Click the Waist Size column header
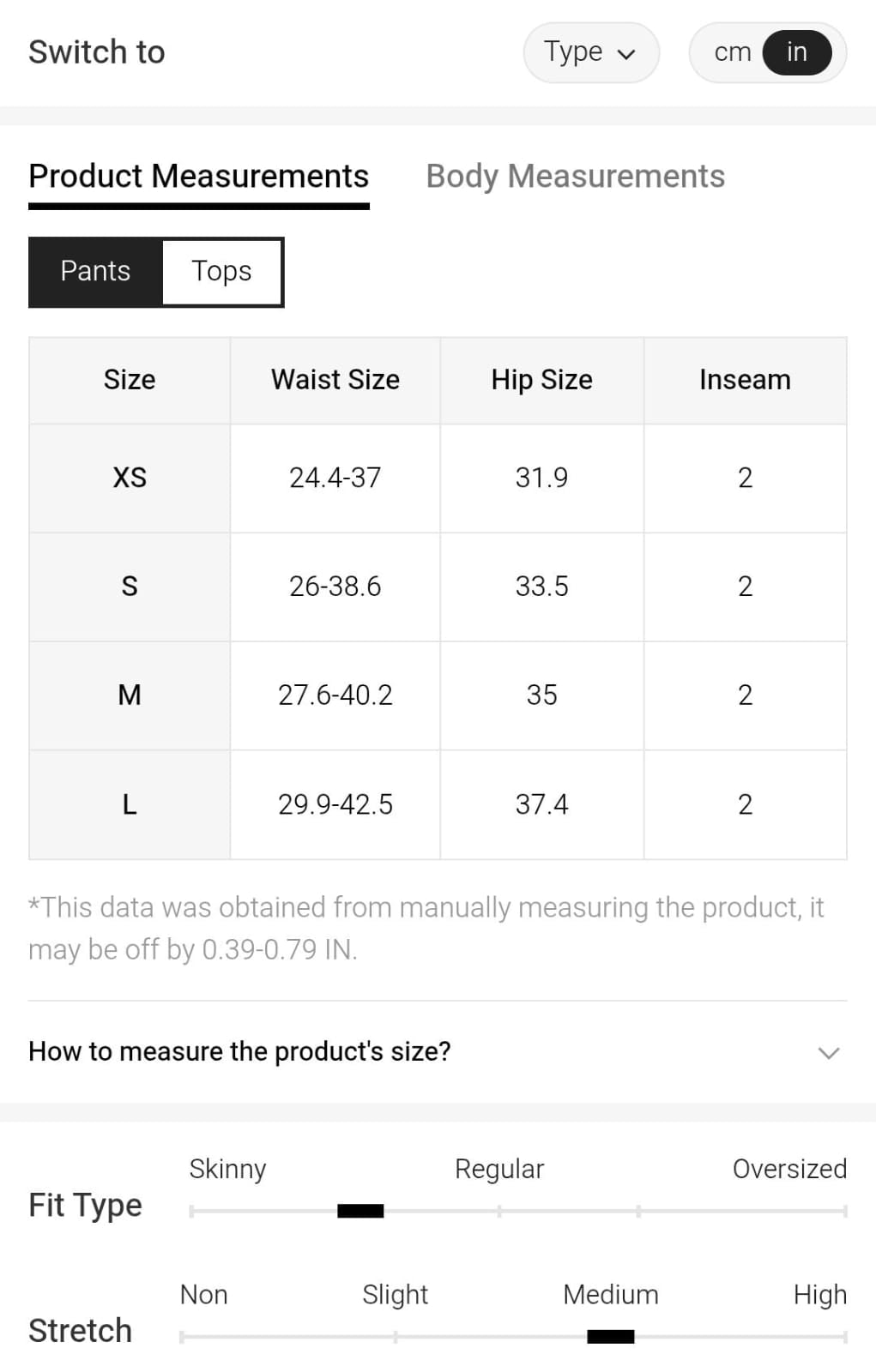 tap(335, 380)
